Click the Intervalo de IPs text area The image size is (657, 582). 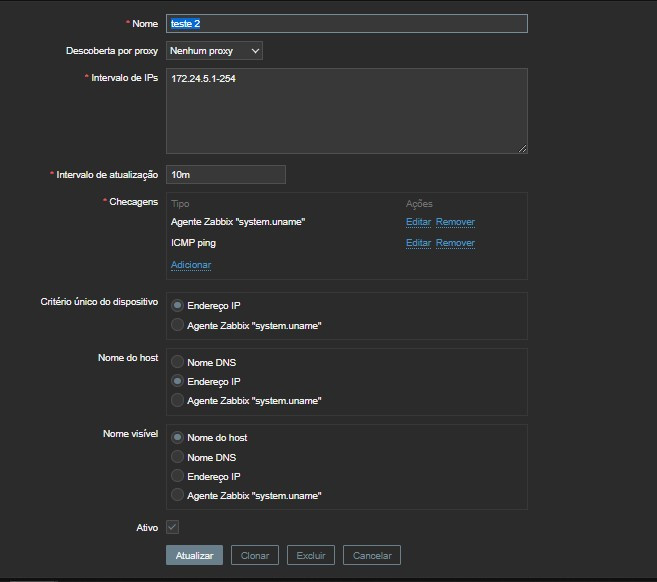click(x=346, y=110)
